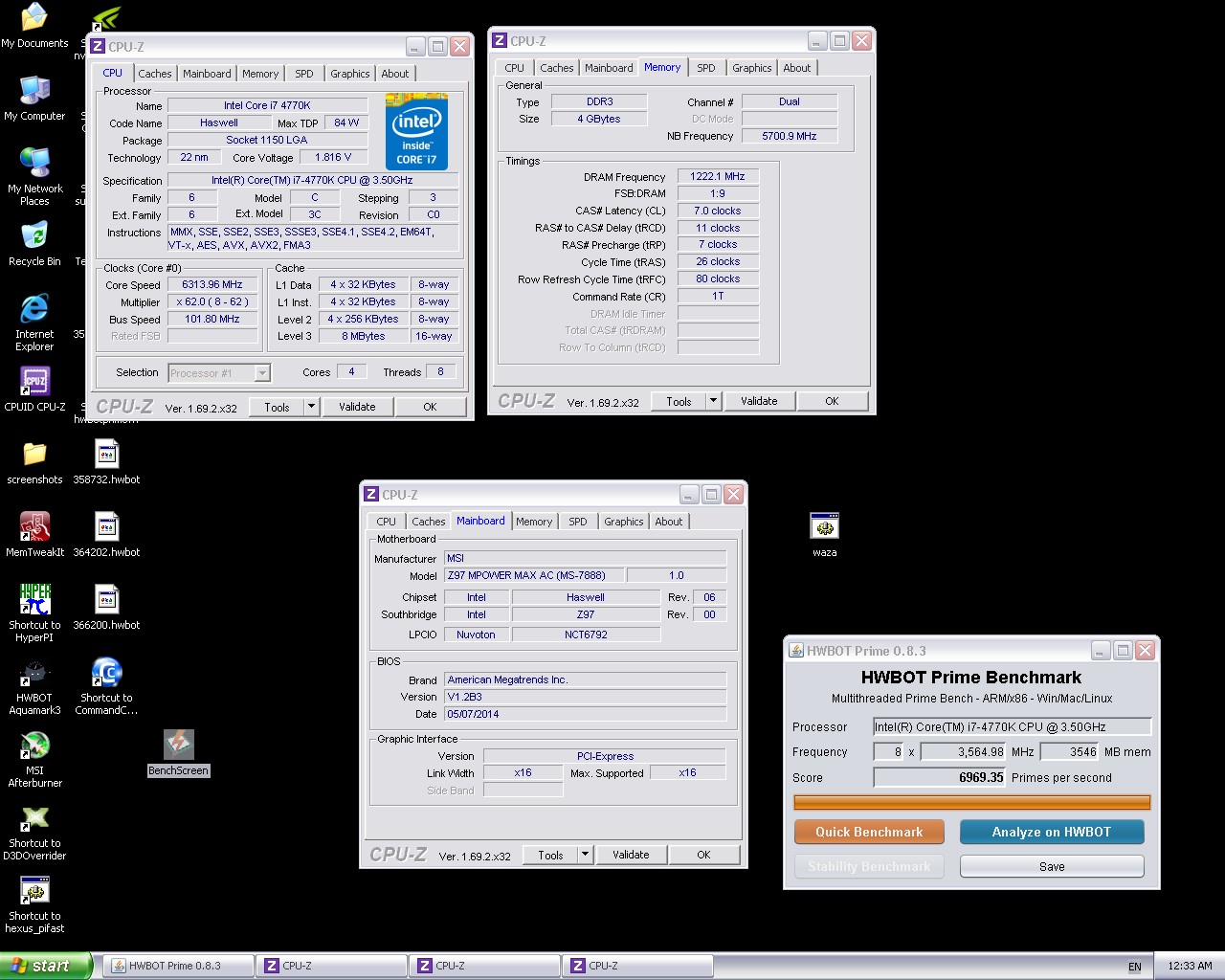The width and height of the screenshot is (1225, 980).
Task: Select Memory tab in Mainboard window
Action: point(534,522)
